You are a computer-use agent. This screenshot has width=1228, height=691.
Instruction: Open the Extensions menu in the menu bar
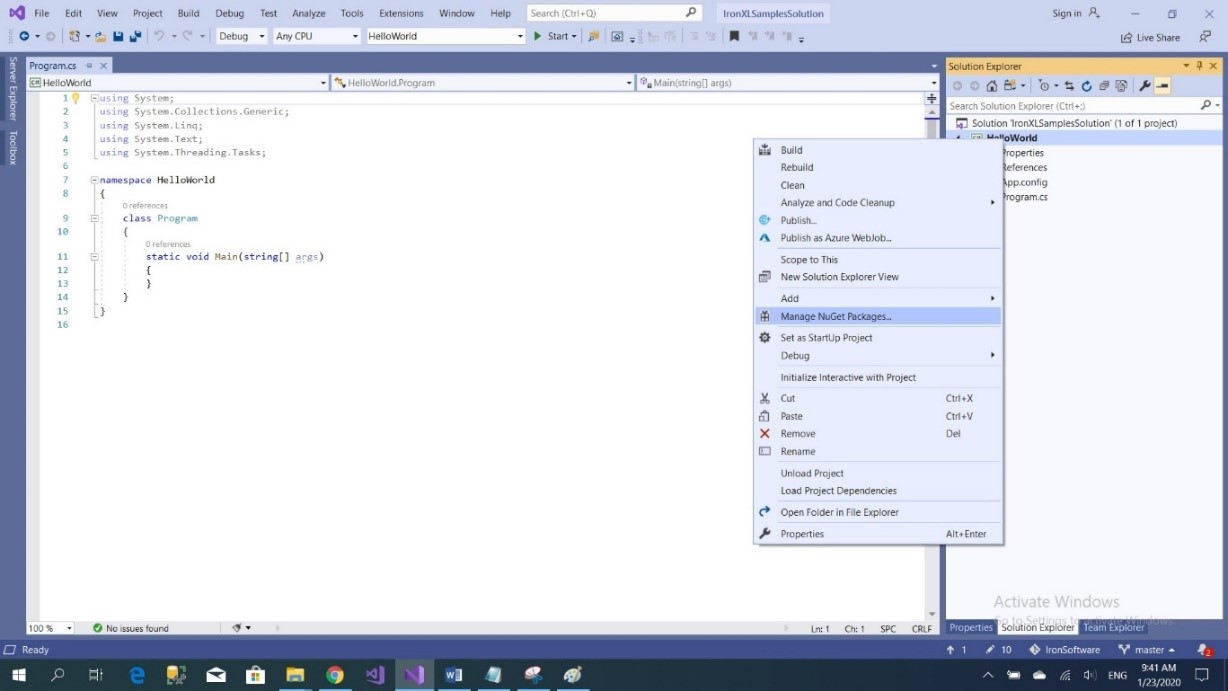point(401,13)
